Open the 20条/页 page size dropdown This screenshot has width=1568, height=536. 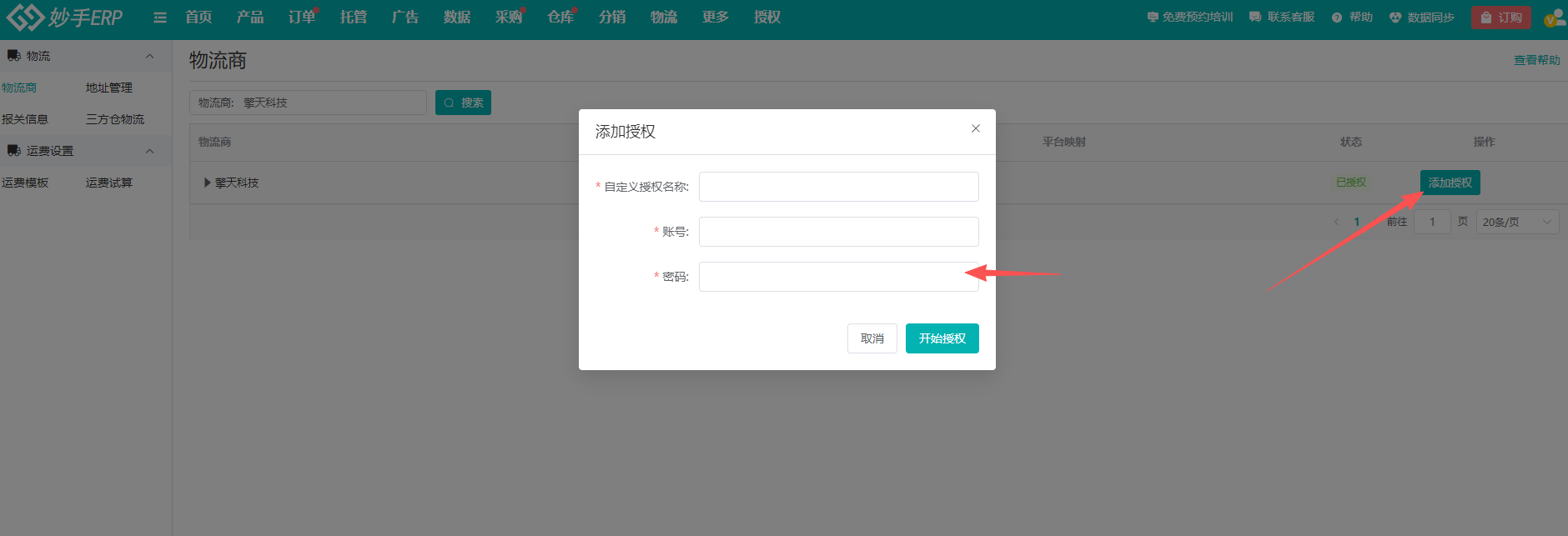[x=1518, y=222]
